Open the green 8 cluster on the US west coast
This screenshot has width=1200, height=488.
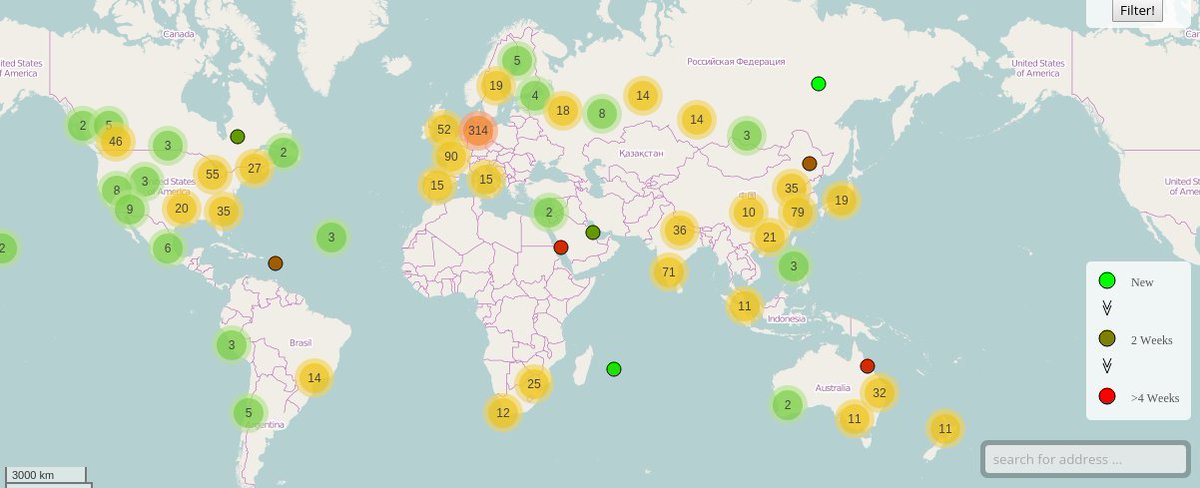[116, 189]
